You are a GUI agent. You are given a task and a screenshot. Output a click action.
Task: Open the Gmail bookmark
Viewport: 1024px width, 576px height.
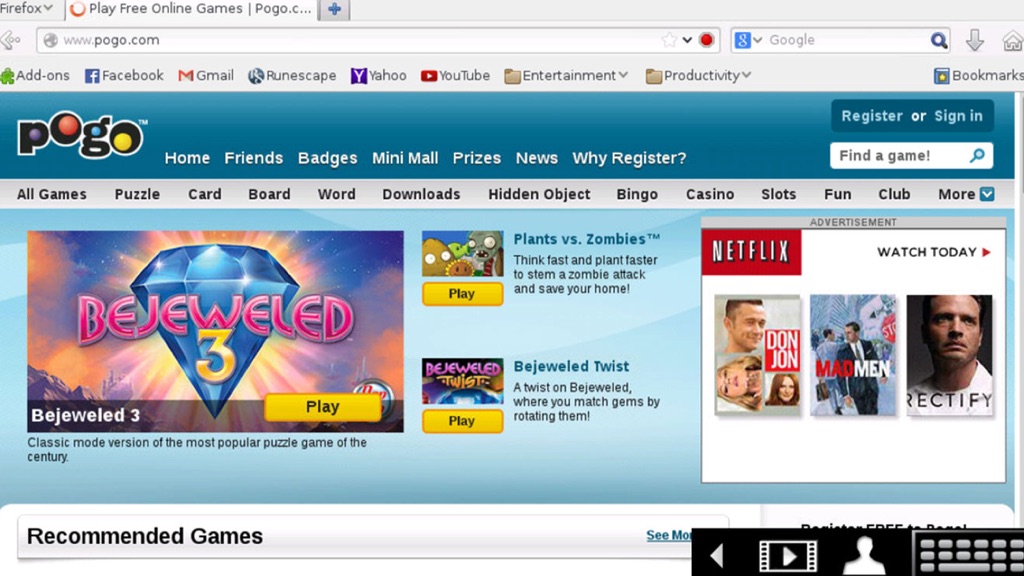point(206,76)
